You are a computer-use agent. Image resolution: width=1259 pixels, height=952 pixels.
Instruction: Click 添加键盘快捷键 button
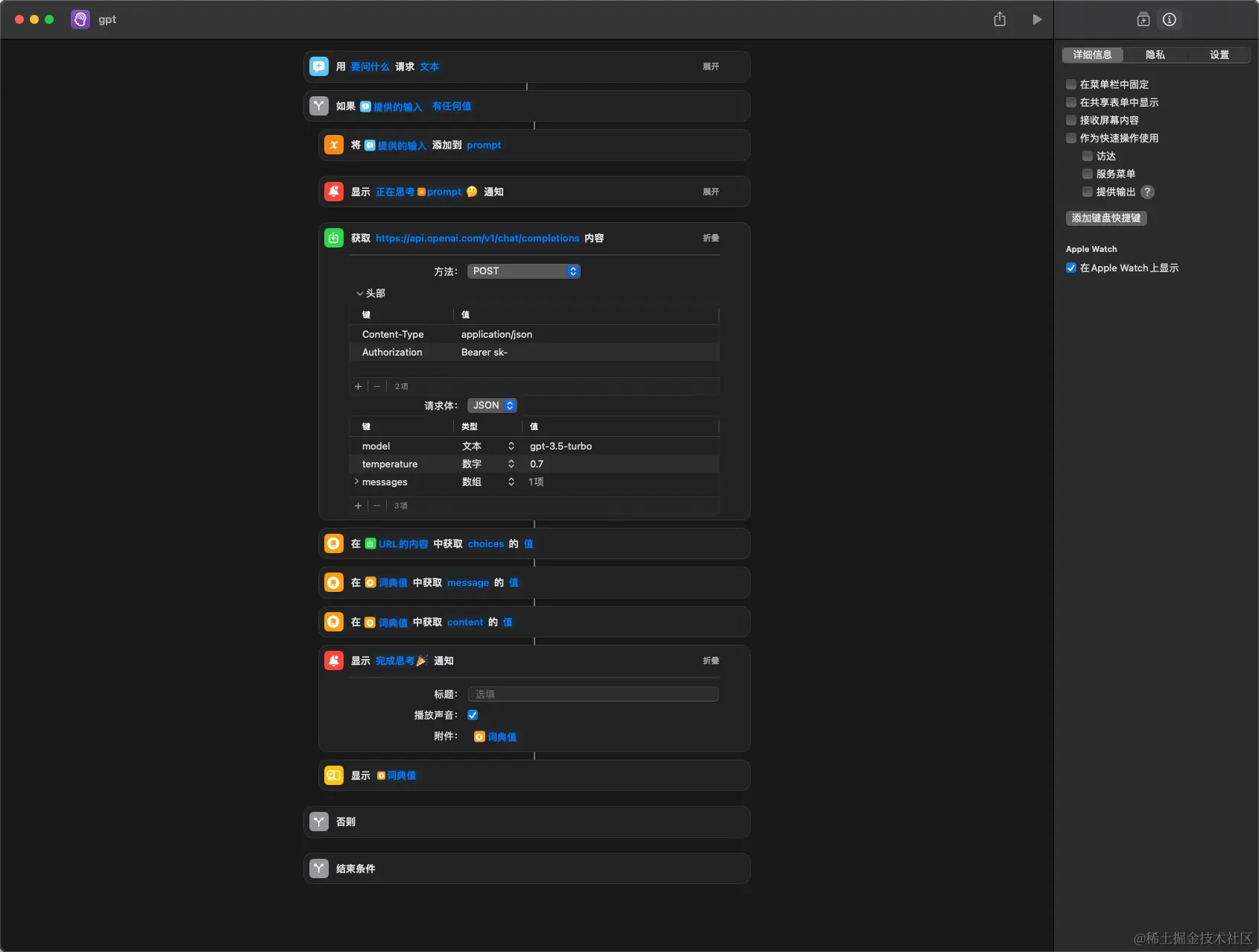(1106, 218)
